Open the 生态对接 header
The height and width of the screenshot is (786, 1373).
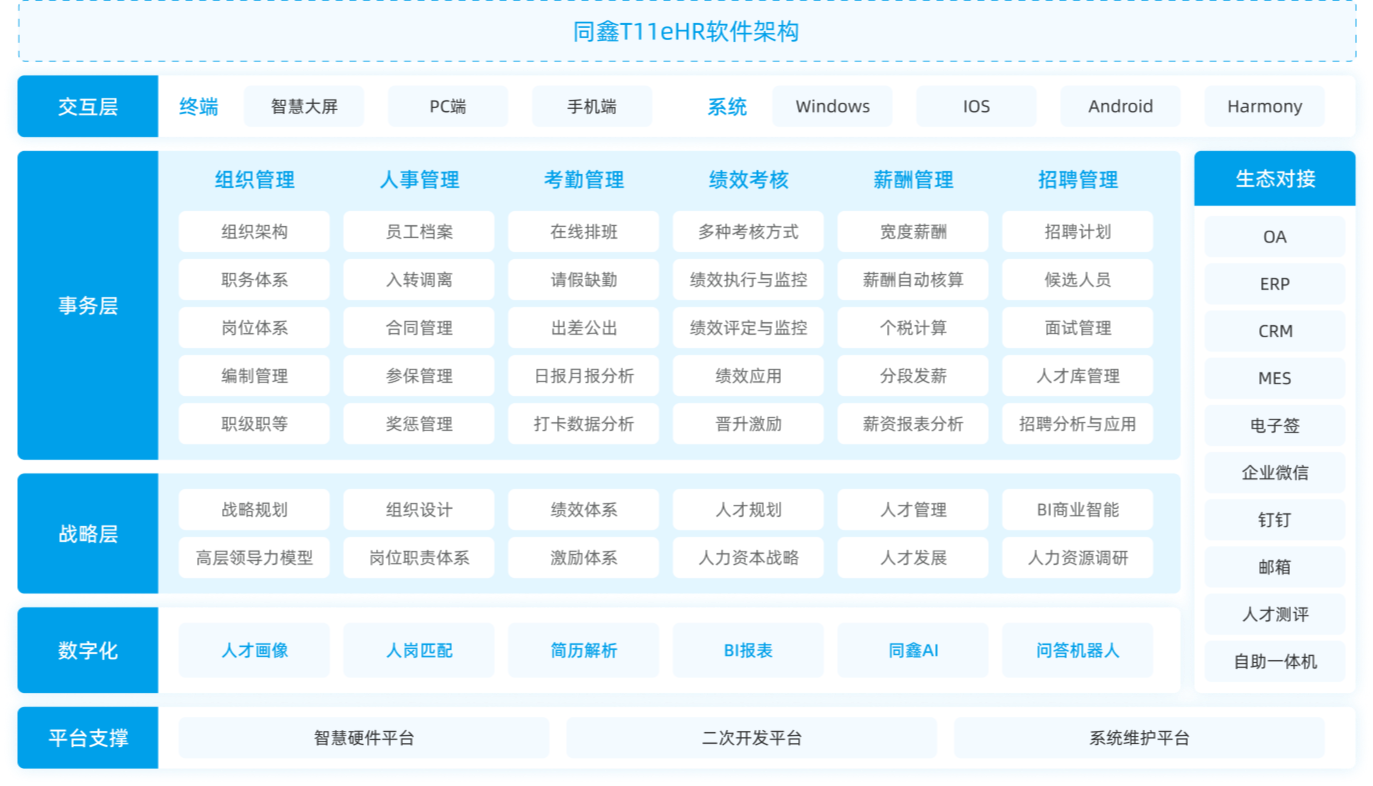pyautogui.click(x=1275, y=179)
